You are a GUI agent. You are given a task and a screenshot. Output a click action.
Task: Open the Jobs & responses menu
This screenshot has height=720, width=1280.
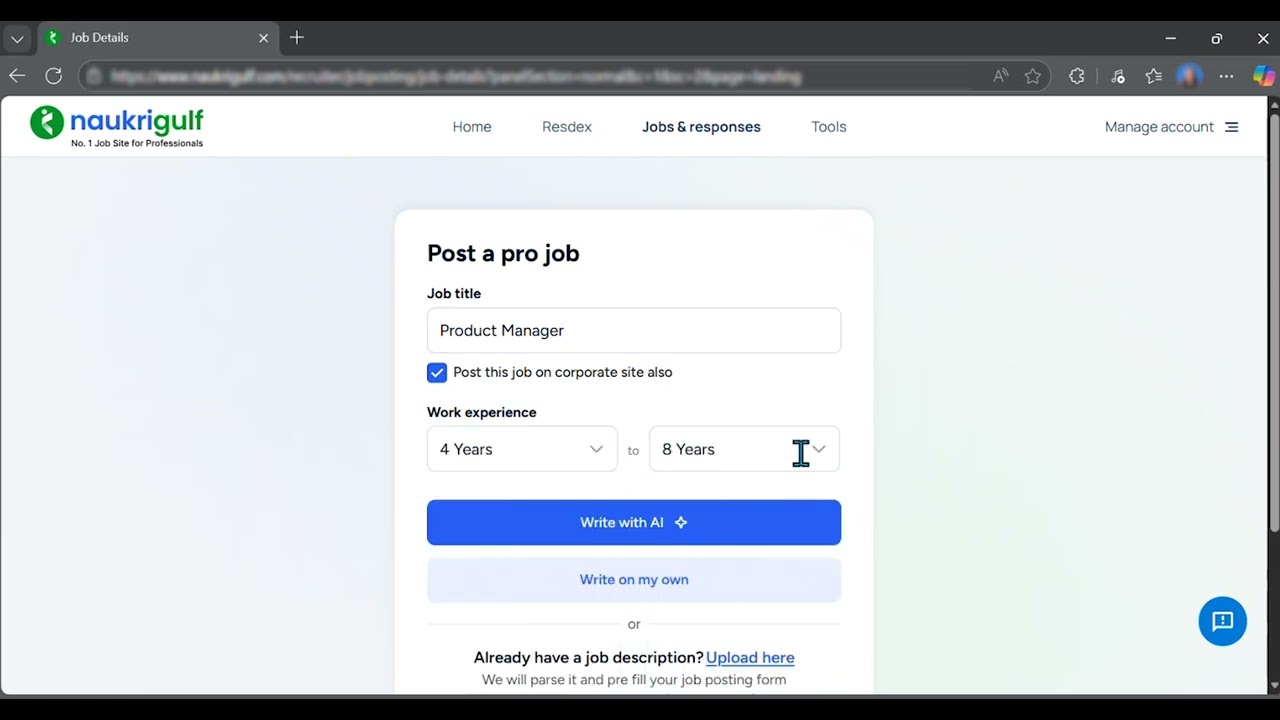click(701, 127)
